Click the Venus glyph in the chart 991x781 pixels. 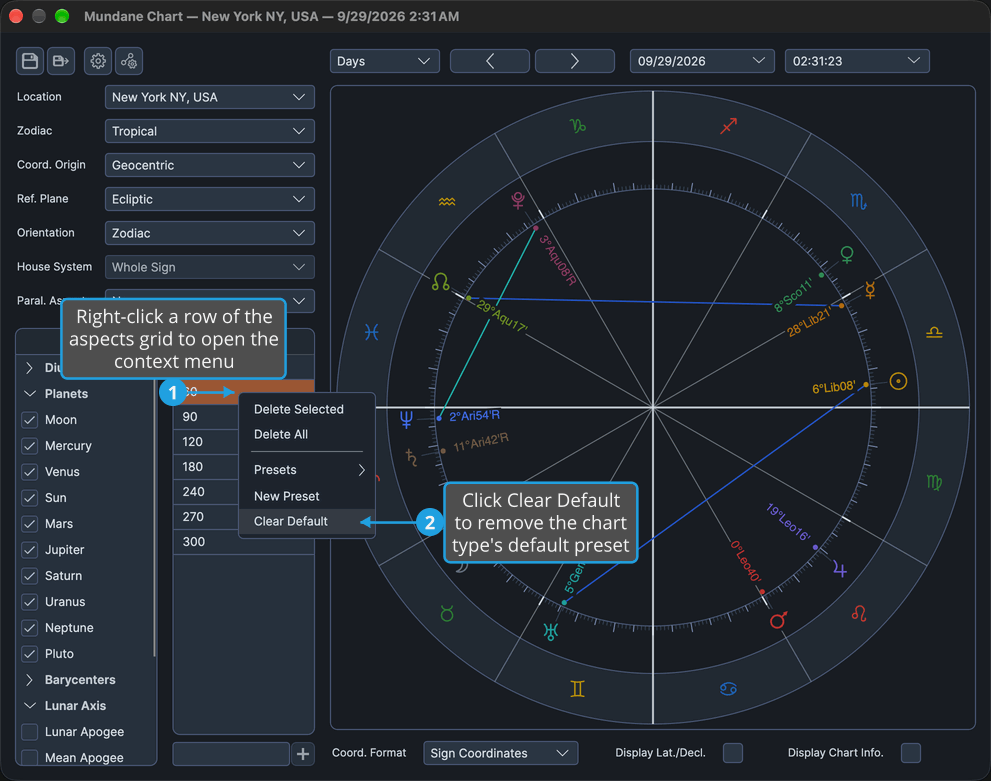click(x=847, y=255)
